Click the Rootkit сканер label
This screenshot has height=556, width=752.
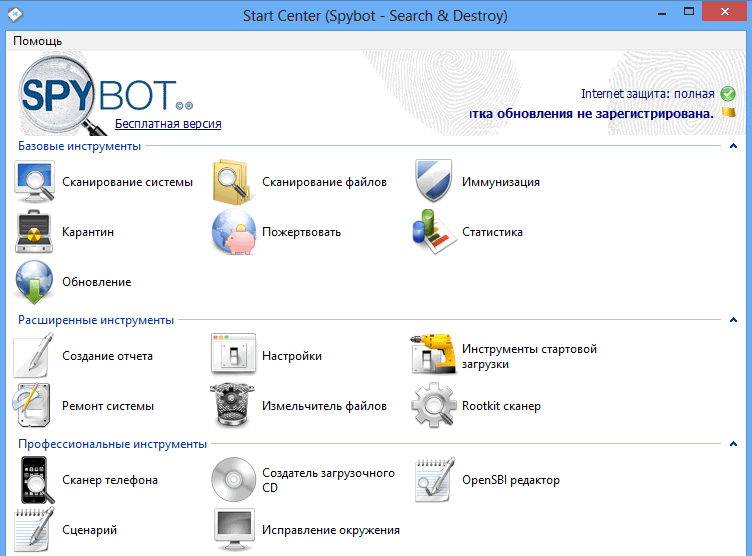[501, 406]
